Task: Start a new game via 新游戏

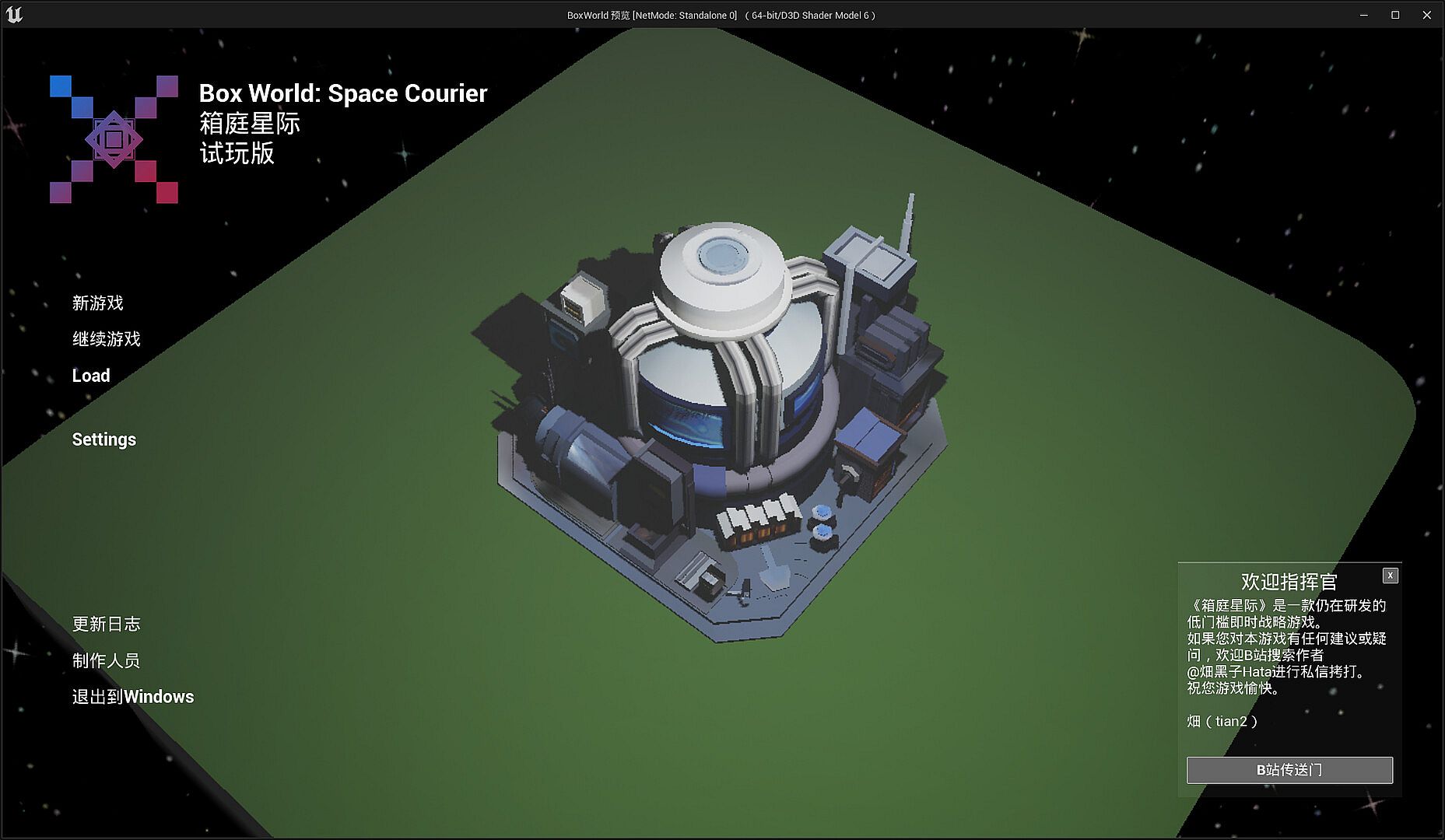Action: 97,303
